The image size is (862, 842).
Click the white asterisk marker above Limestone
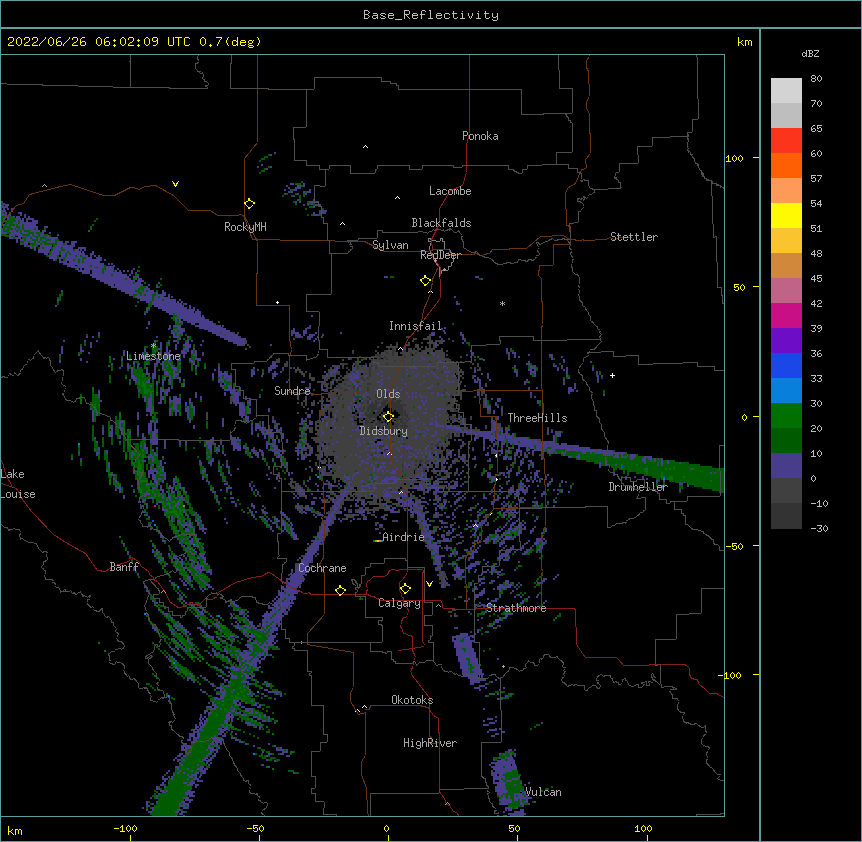click(x=154, y=346)
